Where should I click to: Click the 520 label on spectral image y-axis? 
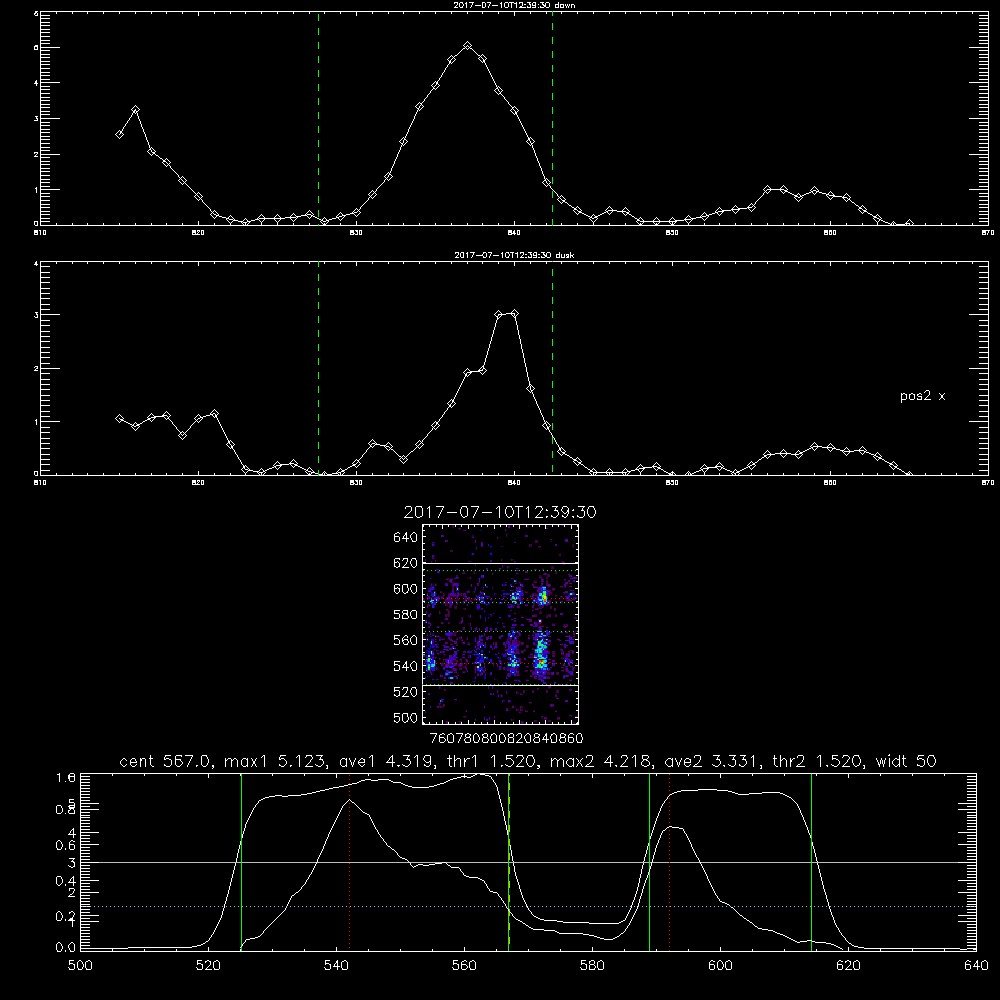coord(406,692)
